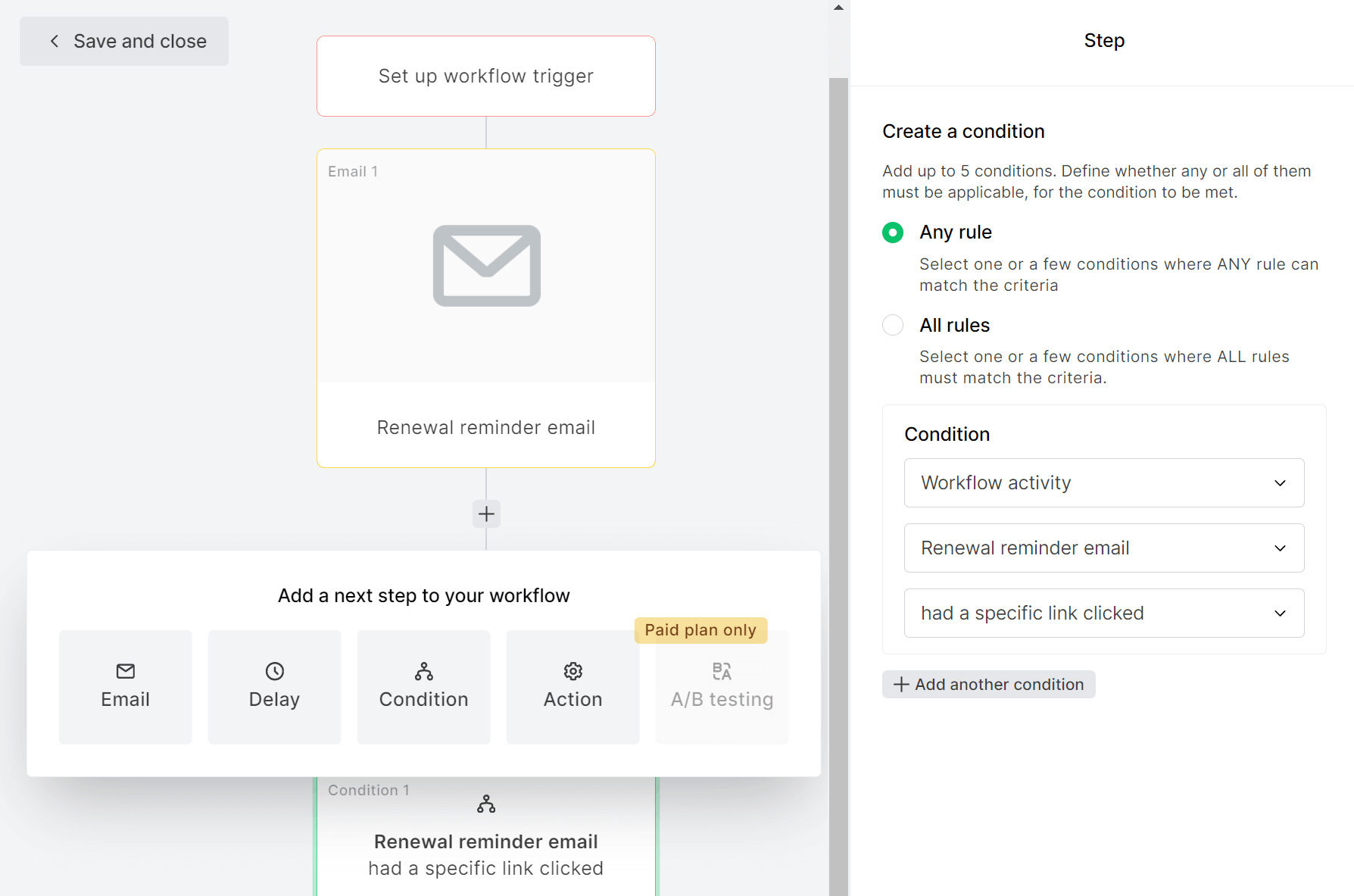
Task: Click the plus icon in Add another condition
Action: click(901, 685)
